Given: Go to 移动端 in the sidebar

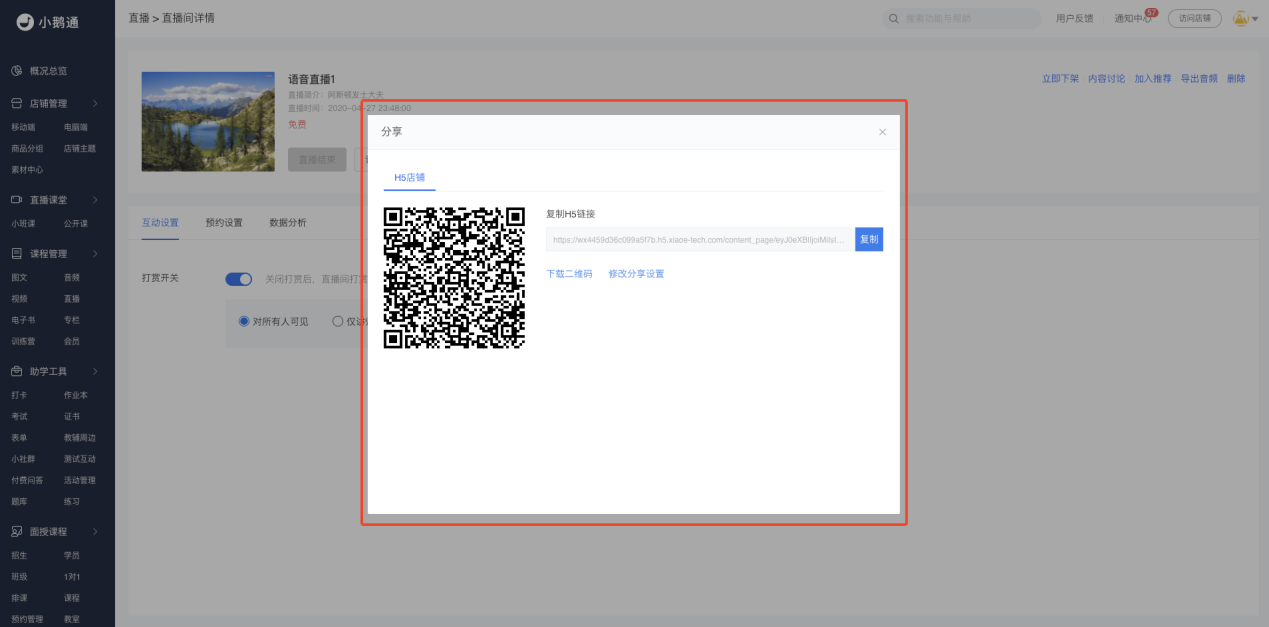Looking at the screenshot, I should [x=23, y=127].
